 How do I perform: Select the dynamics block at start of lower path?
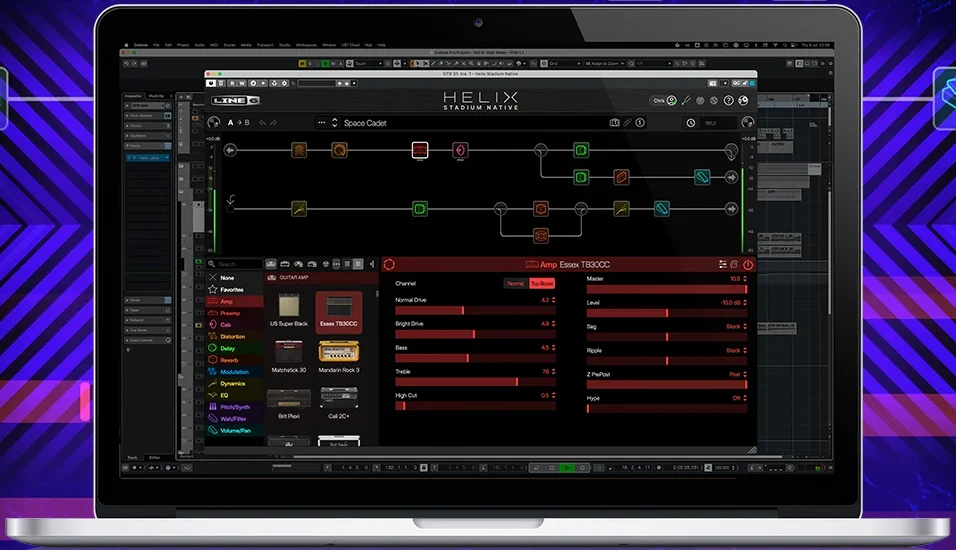299,209
